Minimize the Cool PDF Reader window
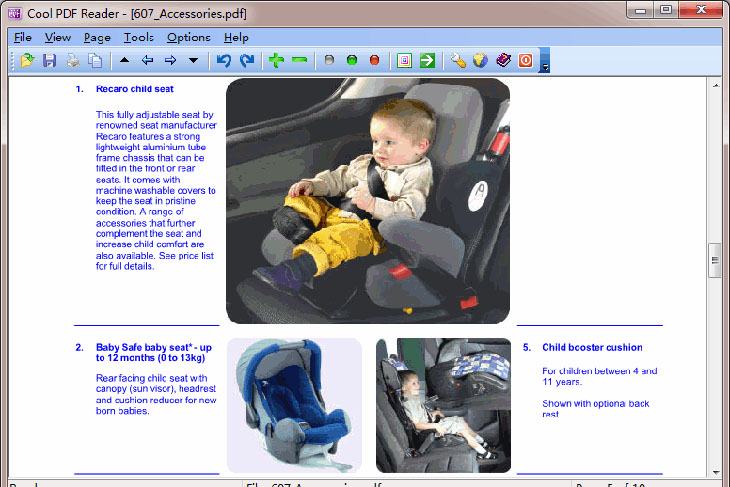Image resolution: width=730 pixels, height=487 pixels. point(641,10)
